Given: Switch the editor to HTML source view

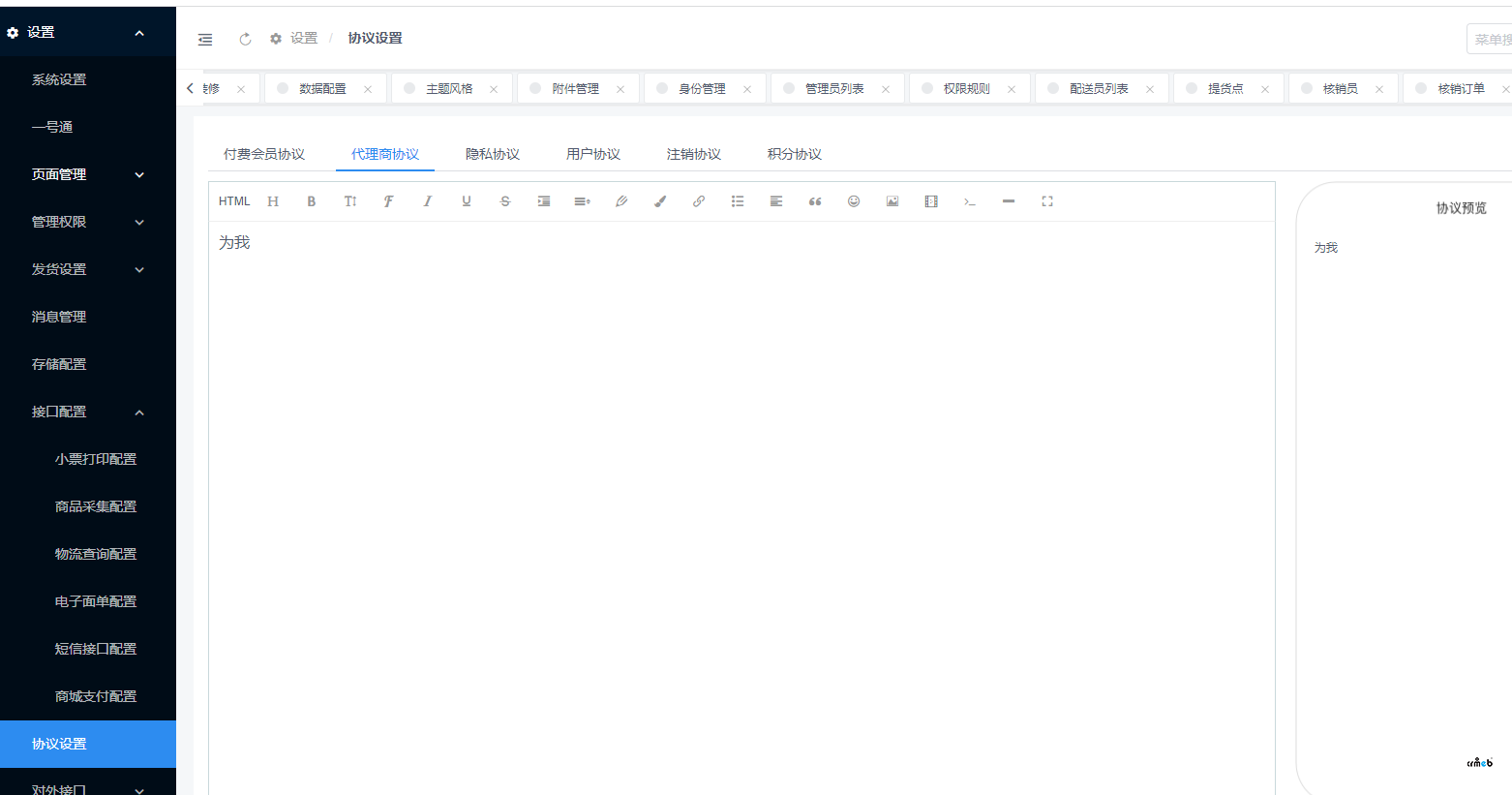Looking at the screenshot, I should 233,200.
